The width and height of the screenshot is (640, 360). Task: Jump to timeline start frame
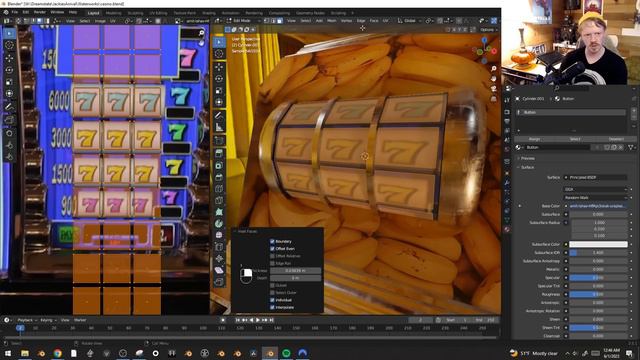238,320
